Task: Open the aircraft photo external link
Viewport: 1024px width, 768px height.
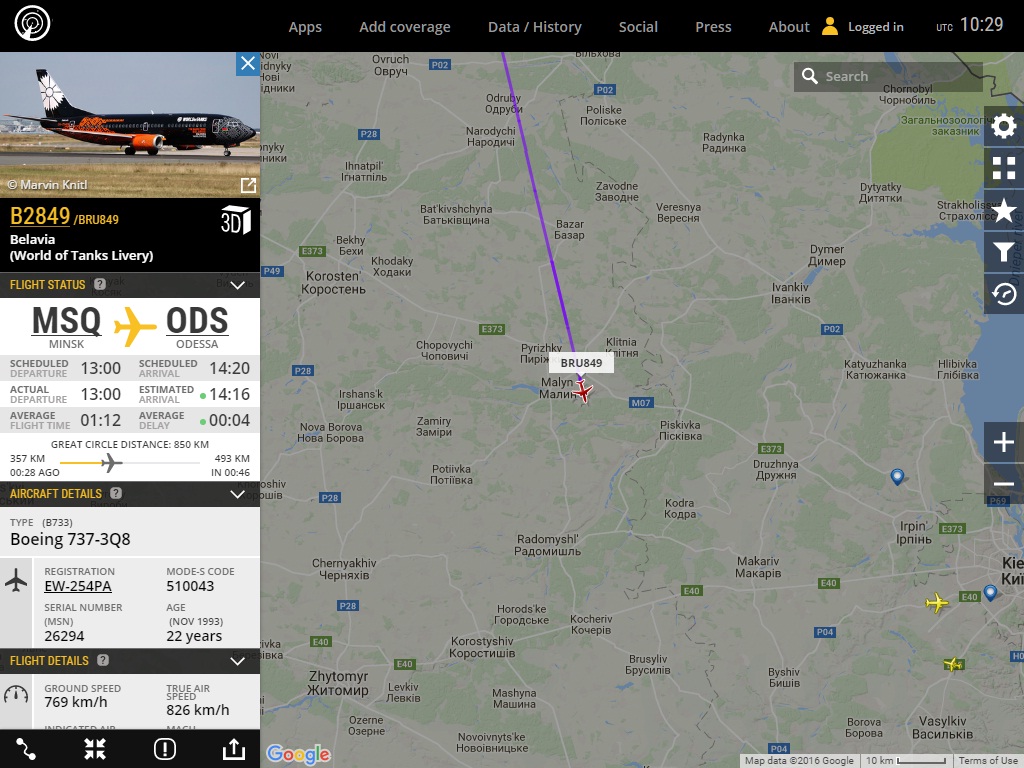Action: (x=248, y=185)
